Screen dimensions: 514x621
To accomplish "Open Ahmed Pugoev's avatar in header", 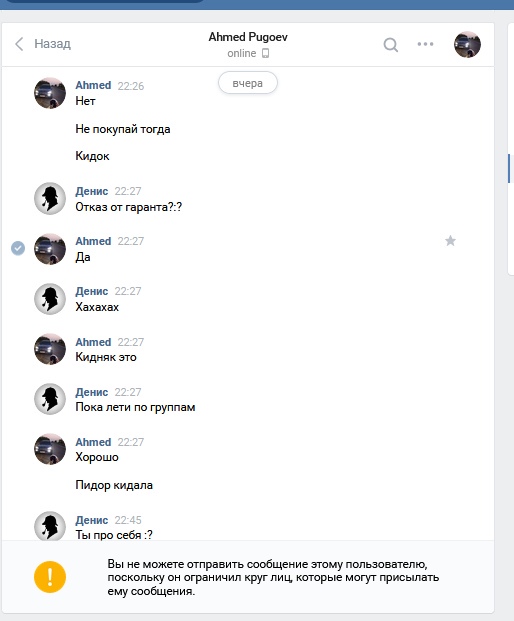I will (x=467, y=45).
